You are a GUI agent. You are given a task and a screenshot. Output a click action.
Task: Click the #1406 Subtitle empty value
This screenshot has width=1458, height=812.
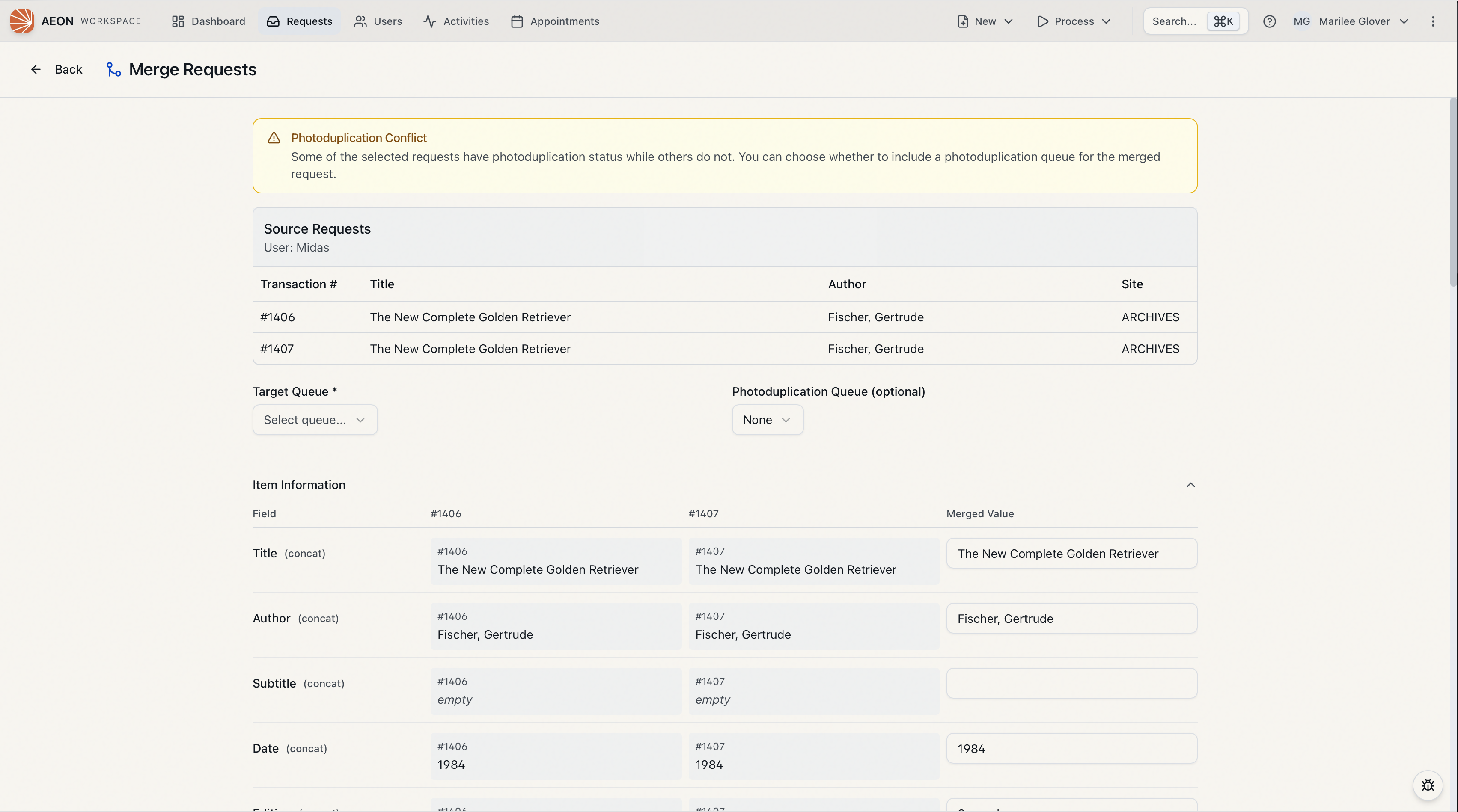point(556,691)
